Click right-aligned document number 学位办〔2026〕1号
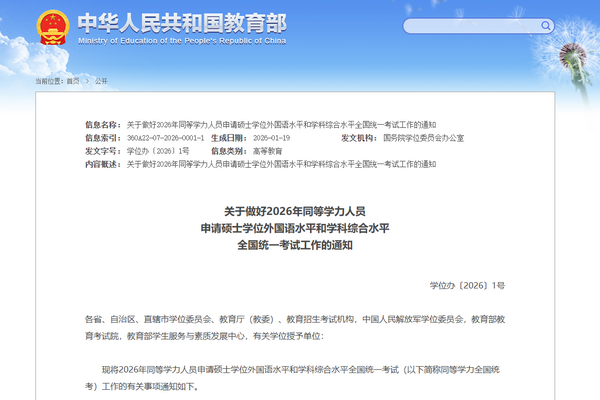This screenshot has height=400, width=600. click(x=467, y=286)
